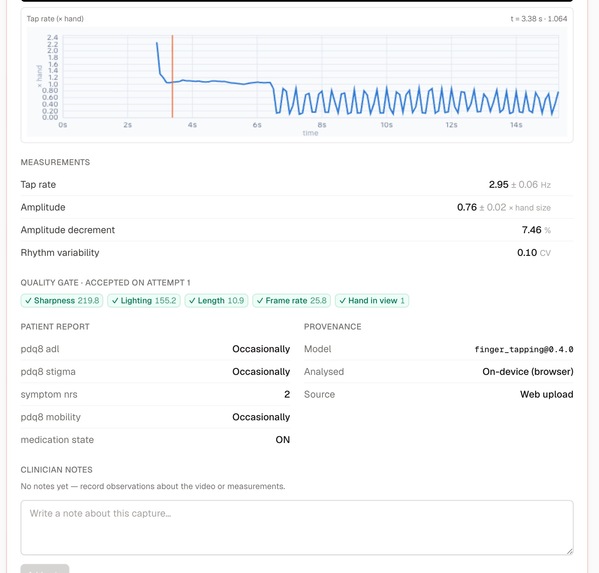599x573 pixels.
Task: Click the medication state ON value
Action: point(283,440)
